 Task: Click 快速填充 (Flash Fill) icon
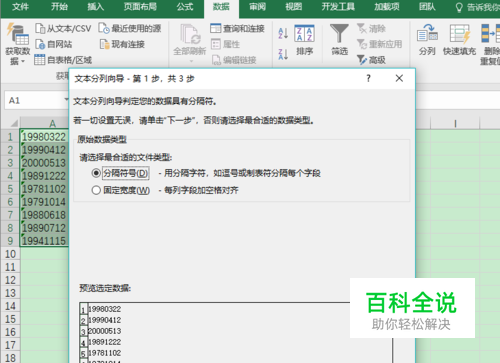(460, 33)
